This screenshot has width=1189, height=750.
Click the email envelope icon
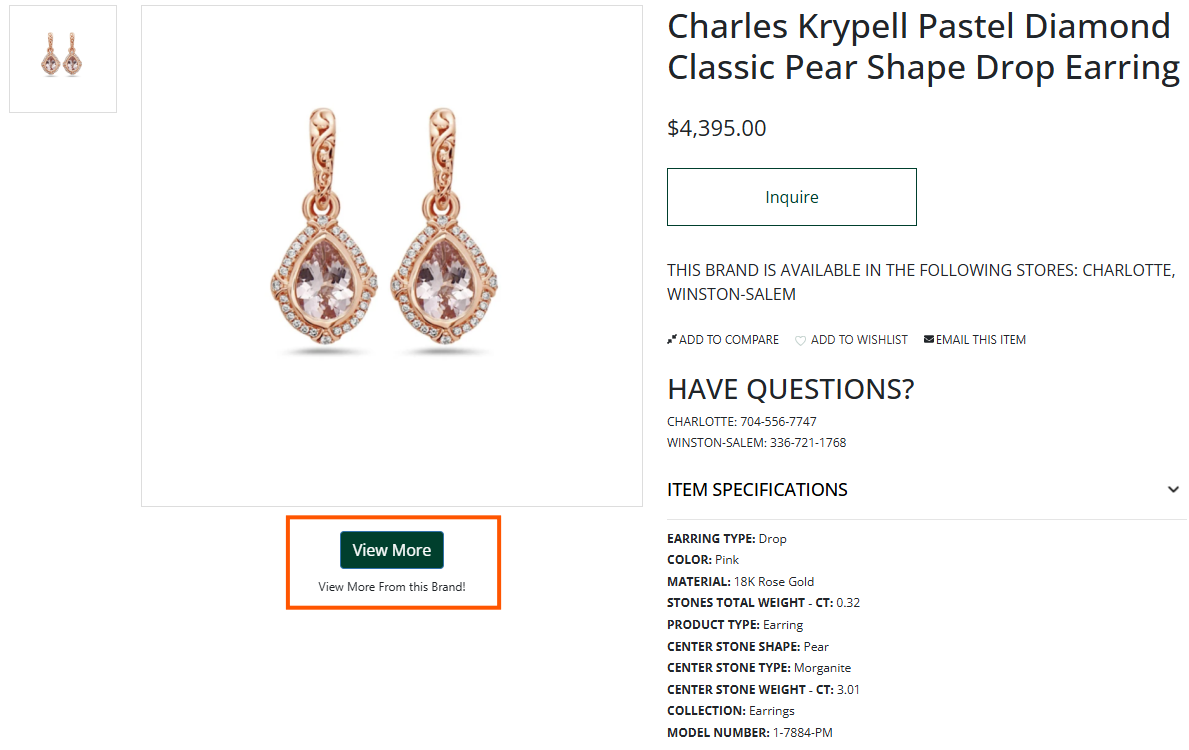[x=928, y=339]
